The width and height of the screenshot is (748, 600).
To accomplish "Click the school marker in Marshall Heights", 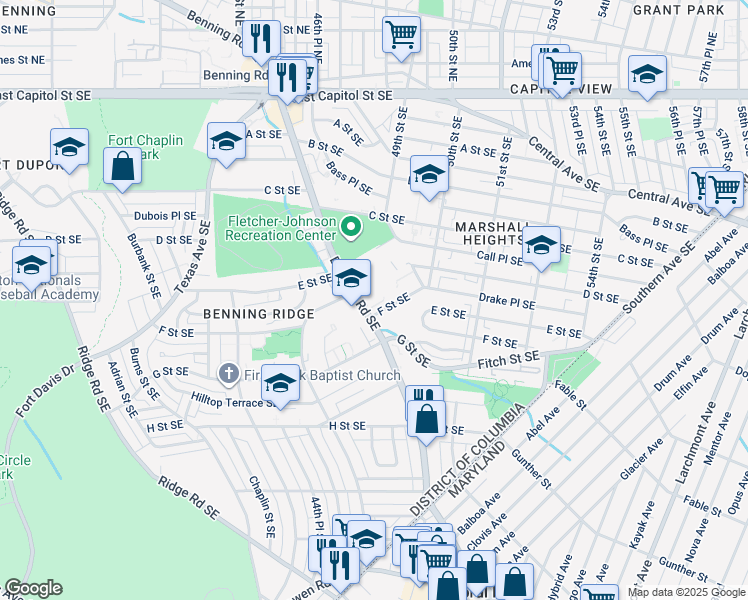I will (541, 246).
